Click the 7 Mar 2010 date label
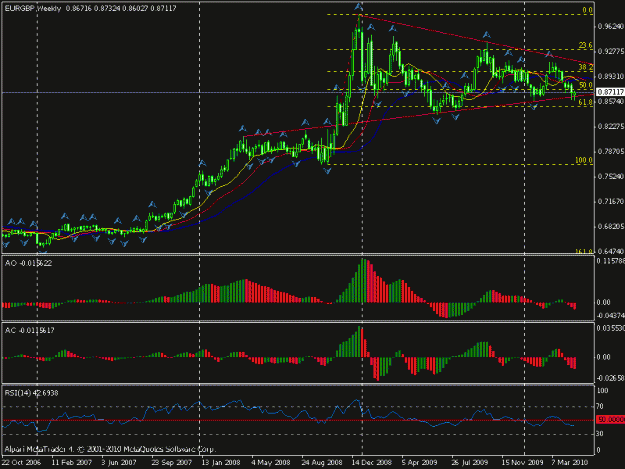Viewport: 625px width, 469px height. [x=570, y=463]
